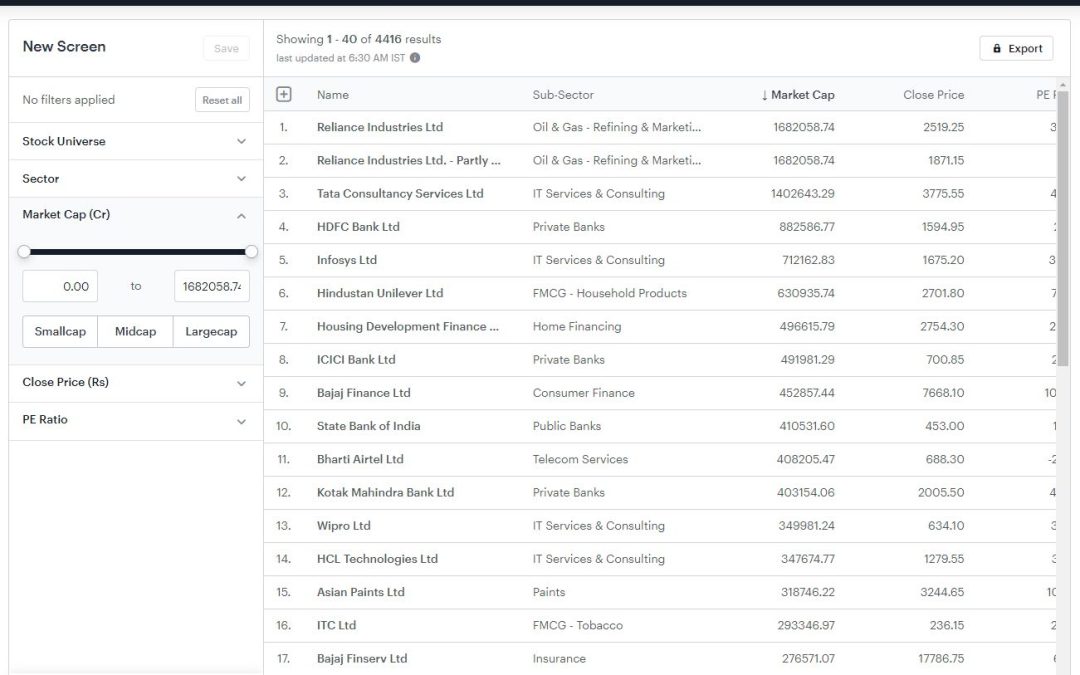
Task: Reset all applied filters
Action: click(x=222, y=100)
